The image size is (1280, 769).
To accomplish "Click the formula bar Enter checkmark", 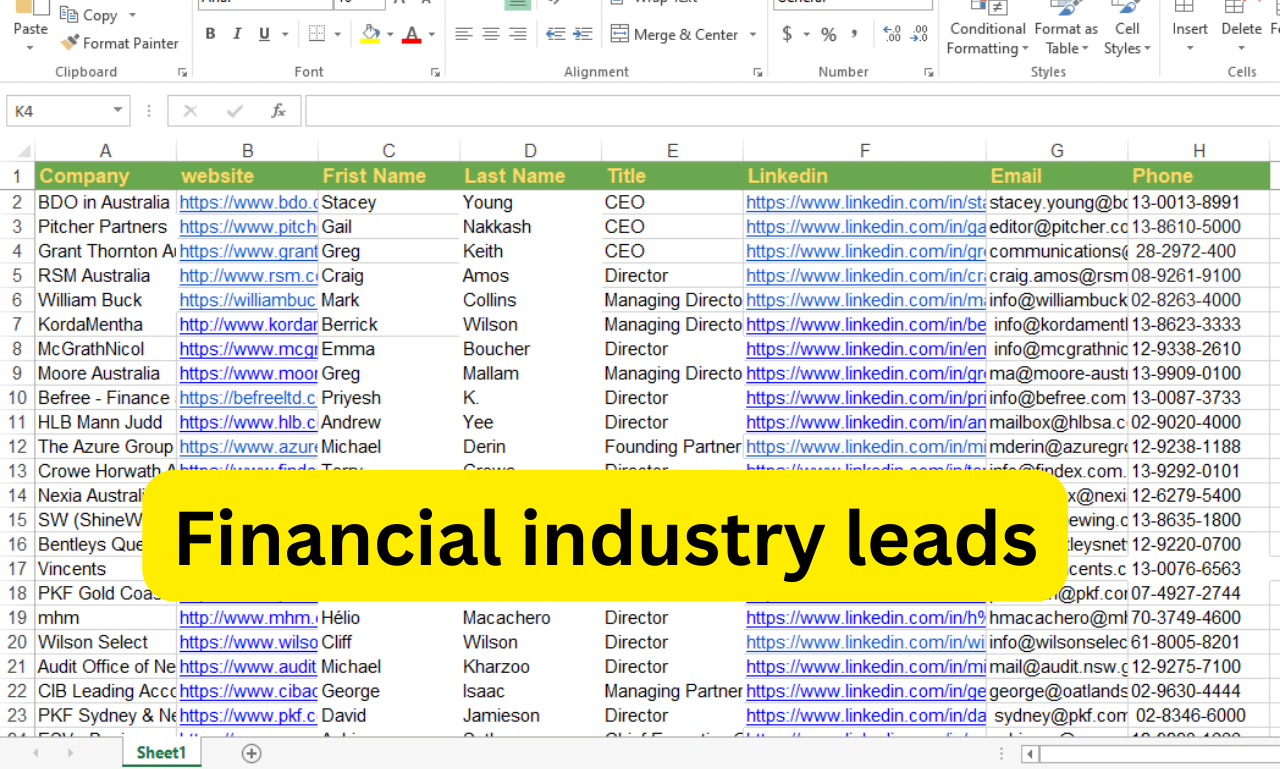I will pos(235,111).
